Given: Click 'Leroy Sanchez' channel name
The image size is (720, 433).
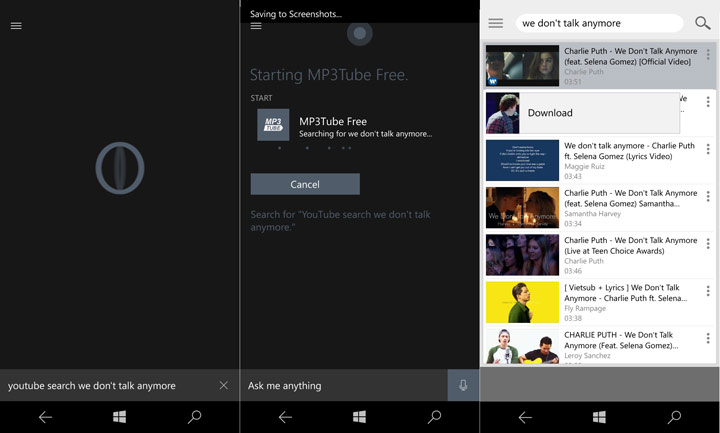Looking at the screenshot, I should coord(587,355).
